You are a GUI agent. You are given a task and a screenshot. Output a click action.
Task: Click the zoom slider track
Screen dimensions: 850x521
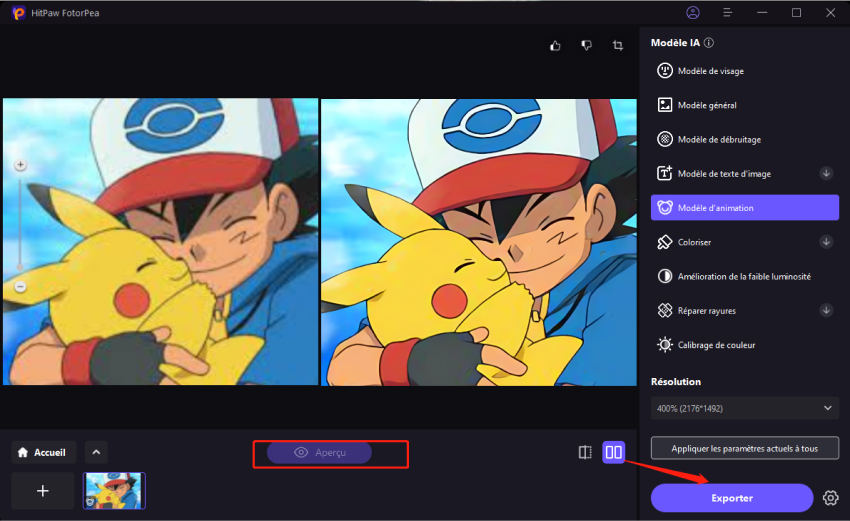(x=21, y=225)
